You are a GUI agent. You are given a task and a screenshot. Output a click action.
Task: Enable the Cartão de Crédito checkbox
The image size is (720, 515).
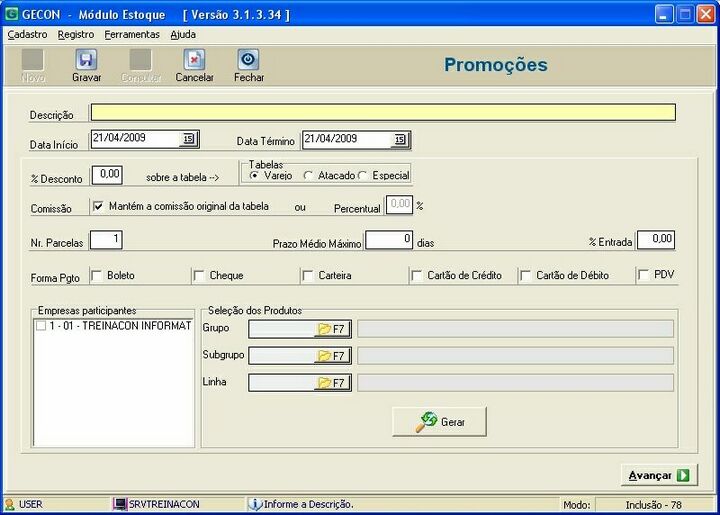(416, 275)
